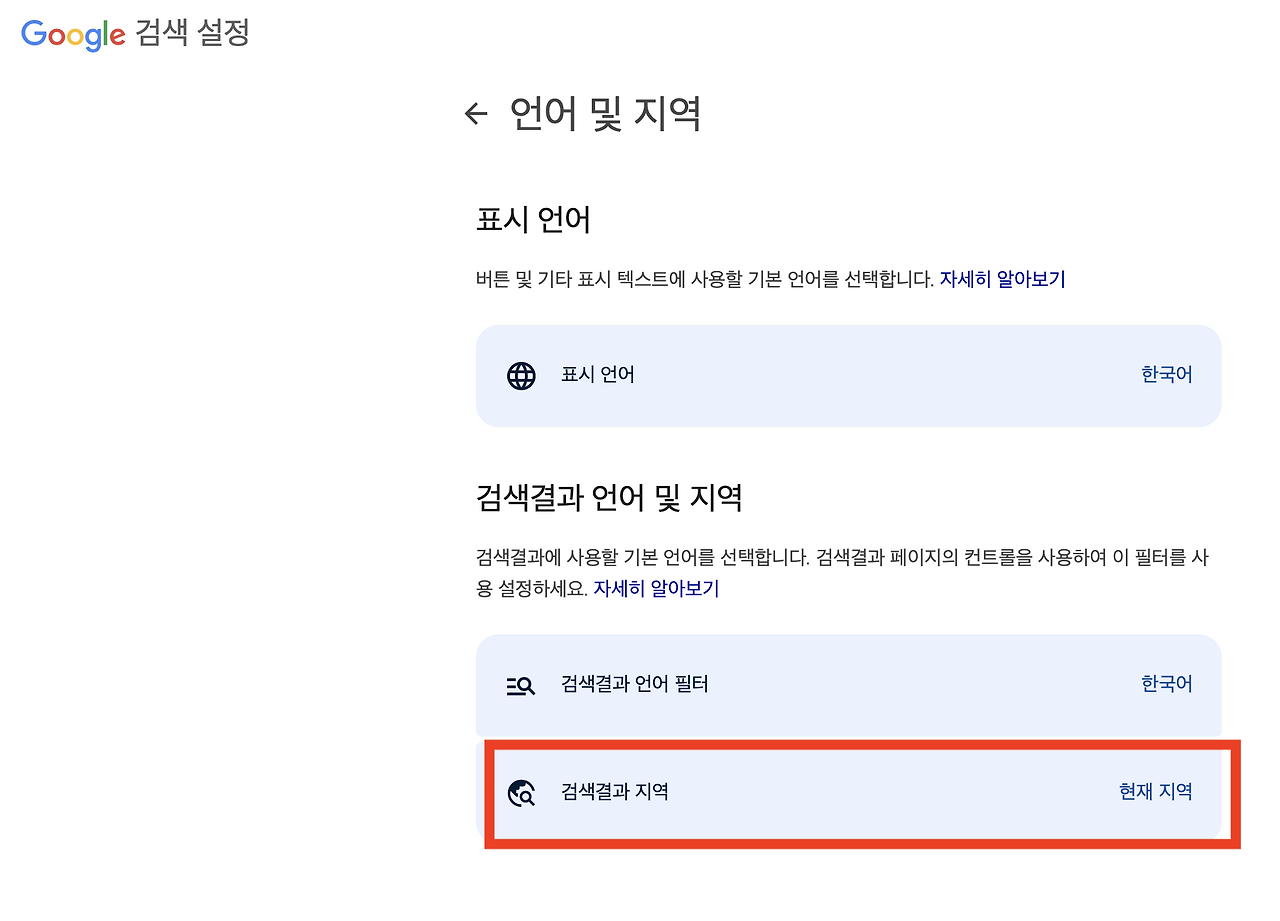Toggle the 검색결과 언어 필터 setting row
The height and width of the screenshot is (921, 1280).
[x=848, y=684]
